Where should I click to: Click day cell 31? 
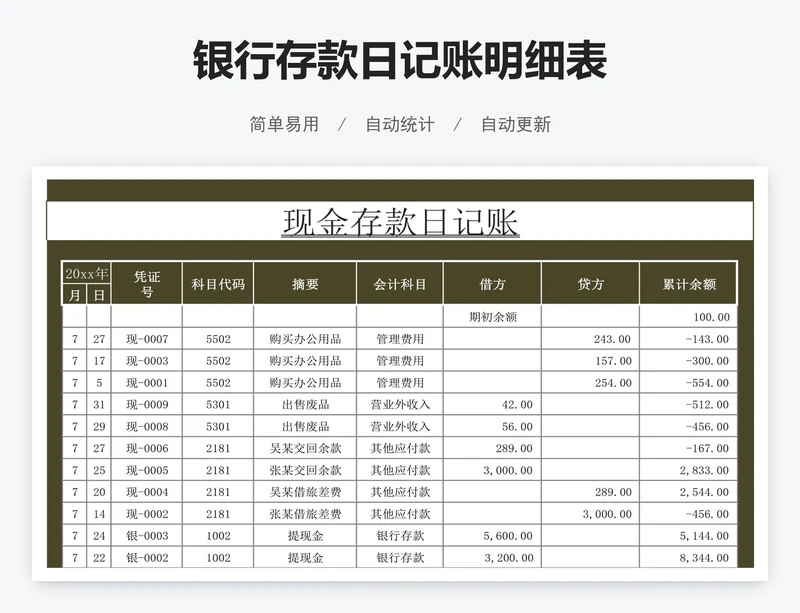click(99, 404)
